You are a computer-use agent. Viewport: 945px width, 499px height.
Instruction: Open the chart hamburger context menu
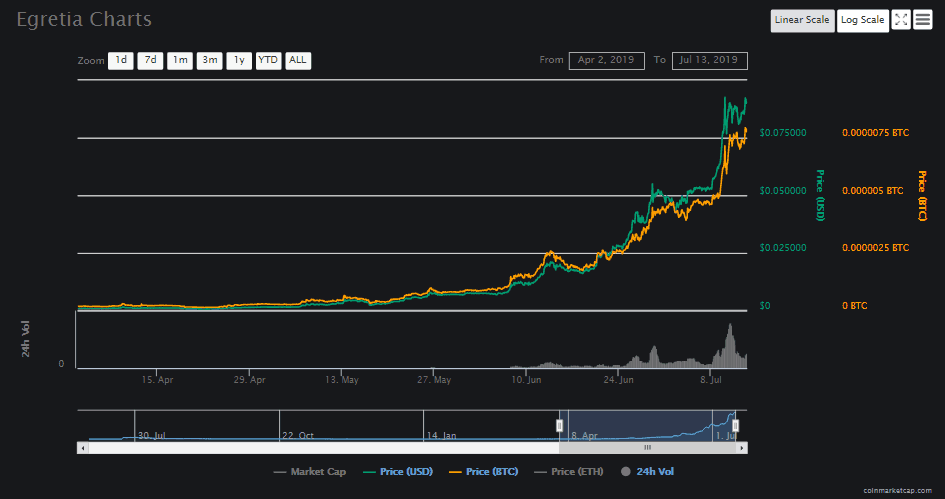tap(923, 20)
